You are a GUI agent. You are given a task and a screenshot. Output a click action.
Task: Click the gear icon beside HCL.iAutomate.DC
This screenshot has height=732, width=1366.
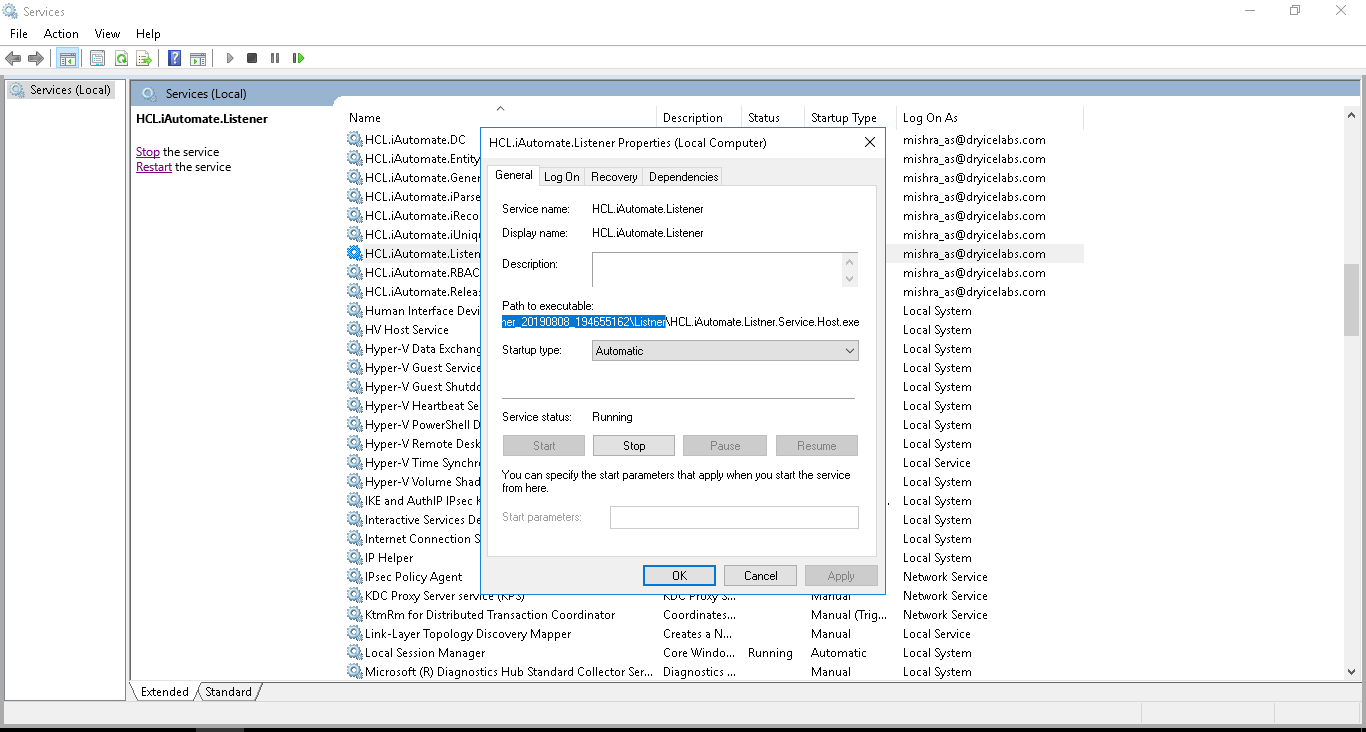(x=355, y=140)
